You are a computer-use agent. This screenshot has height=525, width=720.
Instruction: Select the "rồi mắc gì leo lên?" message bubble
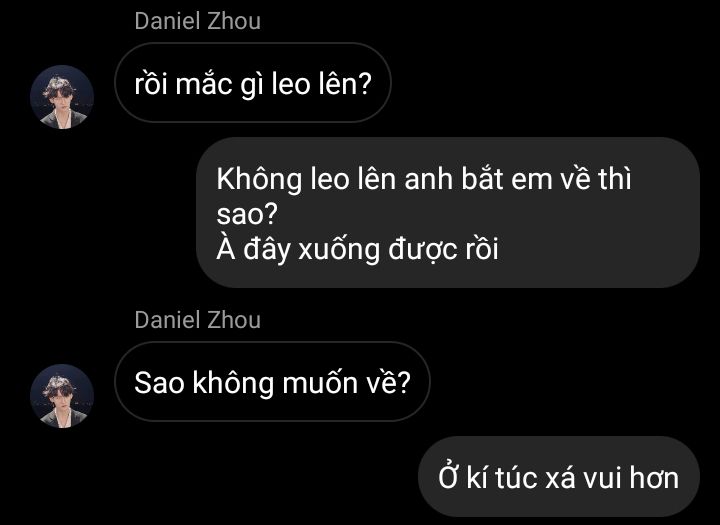click(x=253, y=83)
